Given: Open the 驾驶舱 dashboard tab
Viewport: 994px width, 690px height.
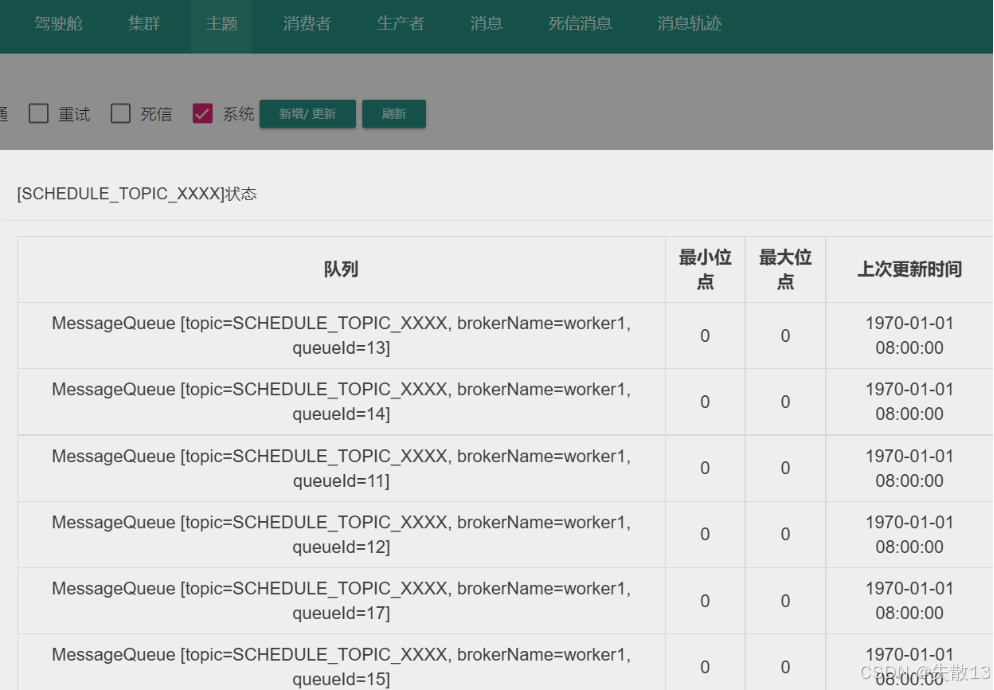Looking at the screenshot, I should [x=58, y=23].
